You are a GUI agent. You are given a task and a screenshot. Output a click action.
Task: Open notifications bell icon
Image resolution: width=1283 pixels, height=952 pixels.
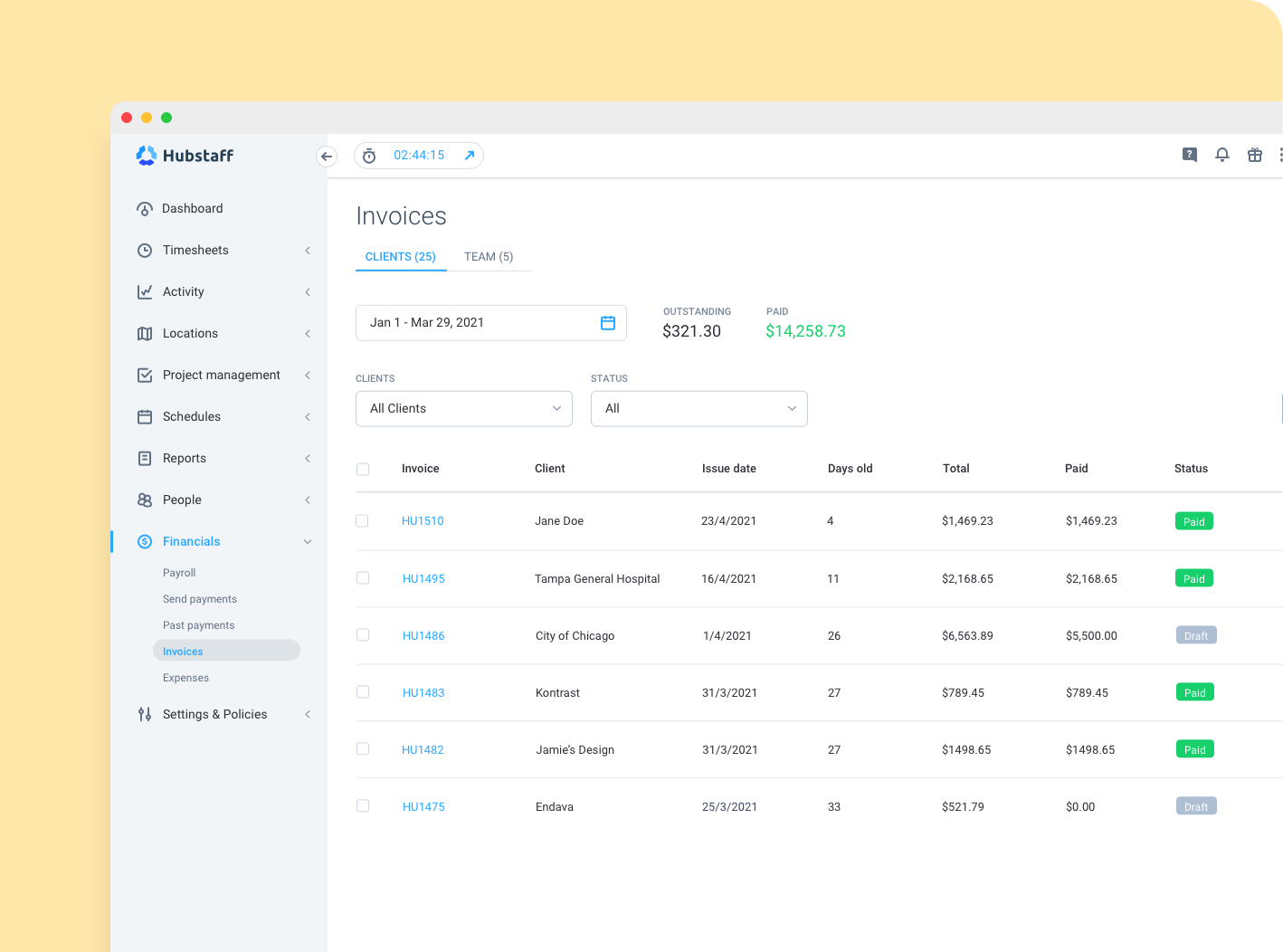[x=1222, y=155]
